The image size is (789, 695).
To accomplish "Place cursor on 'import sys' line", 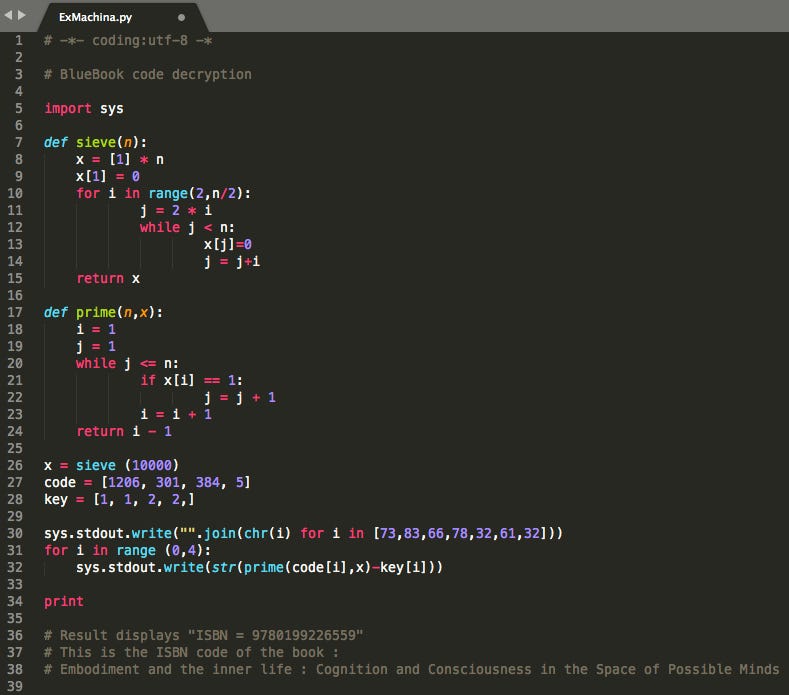I will (x=84, y=109).
